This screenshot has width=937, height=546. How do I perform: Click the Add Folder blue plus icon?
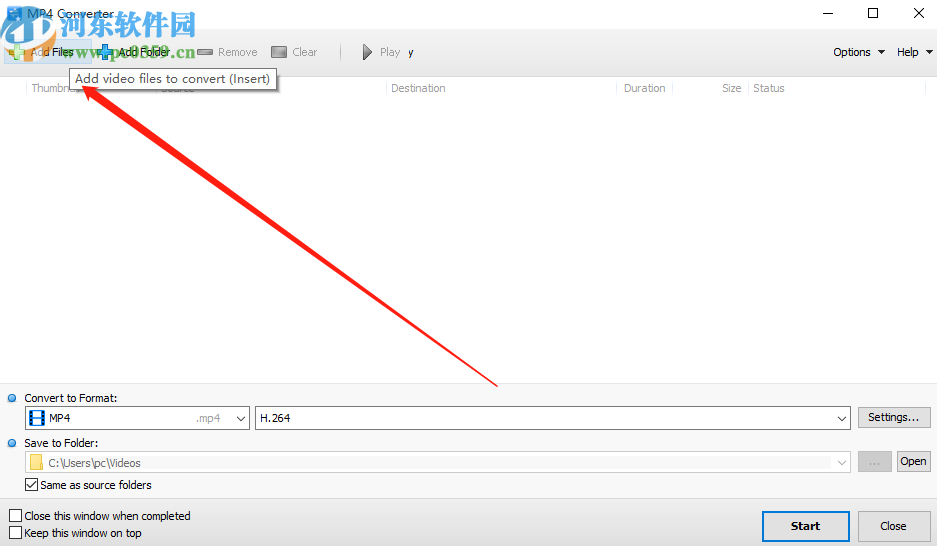(106, 53)
